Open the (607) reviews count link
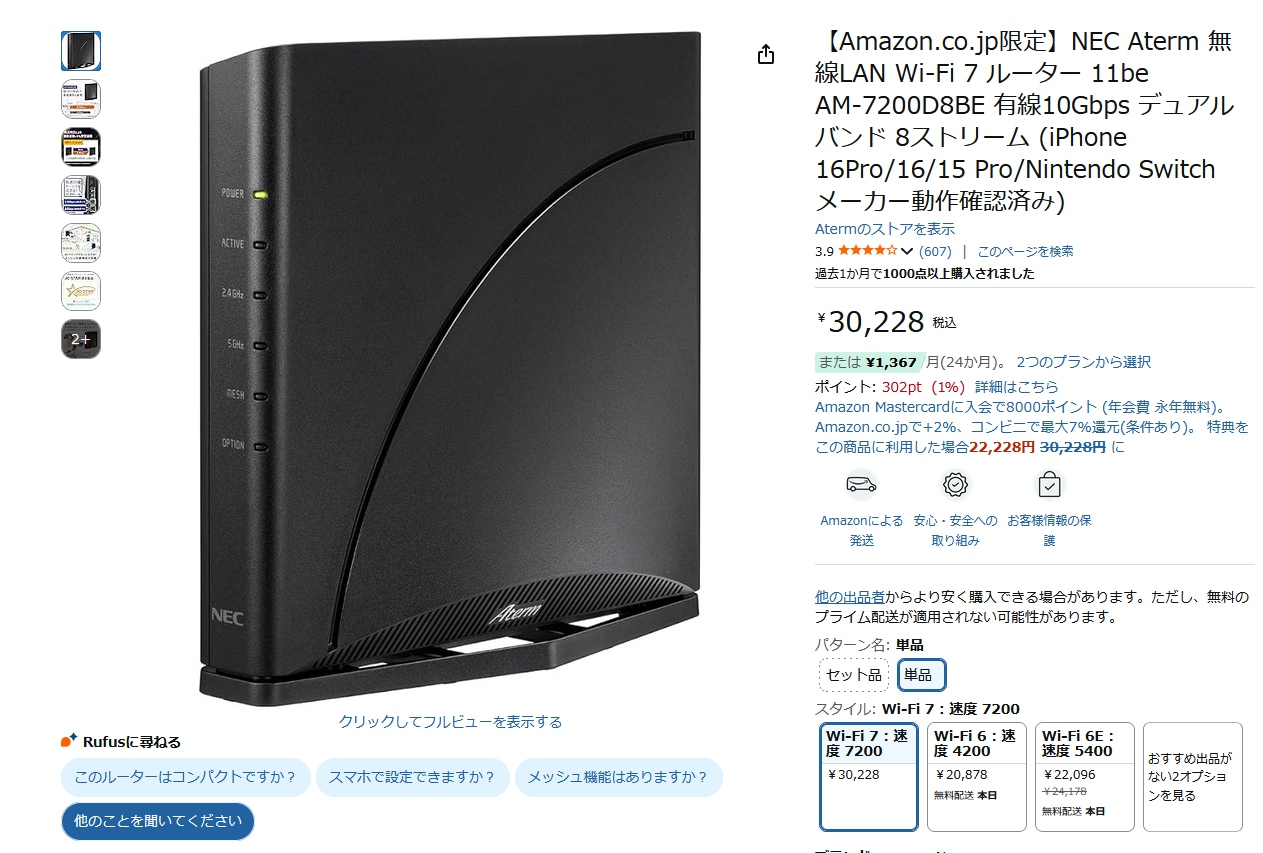1263x853 pixels. [935, 251]
